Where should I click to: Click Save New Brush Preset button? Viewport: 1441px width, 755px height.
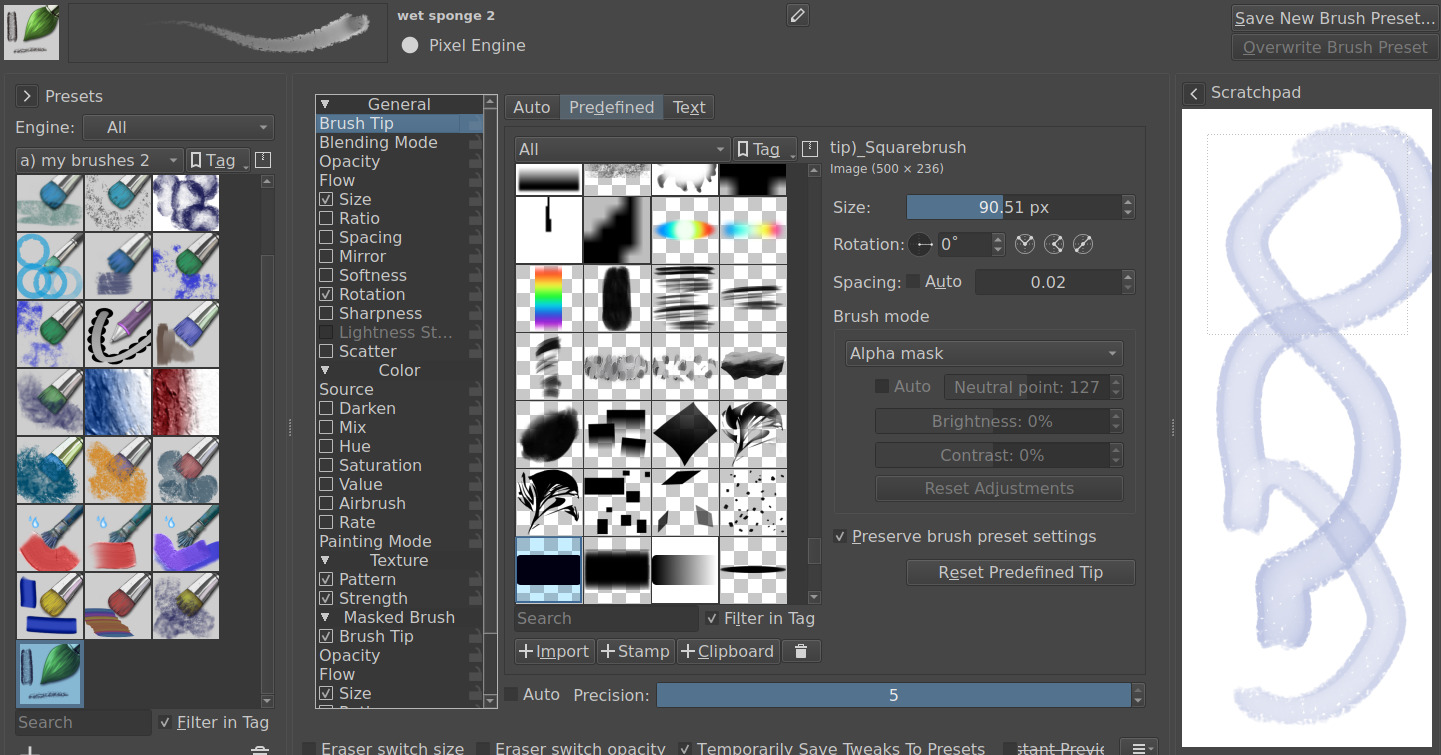1334,18
